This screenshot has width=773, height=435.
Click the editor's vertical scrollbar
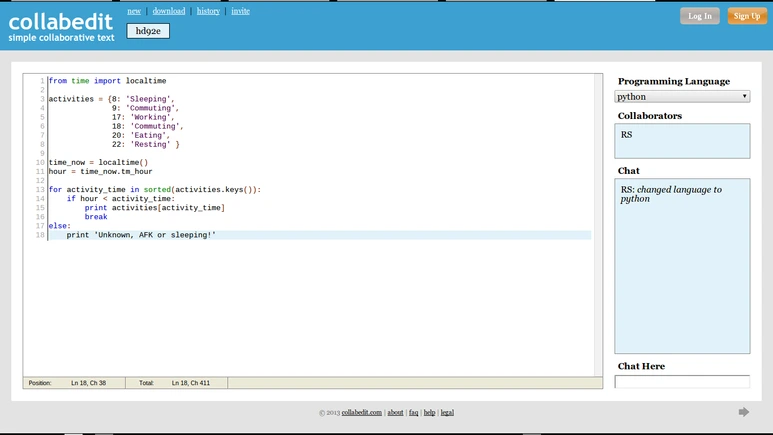click(x=598, y=225)
